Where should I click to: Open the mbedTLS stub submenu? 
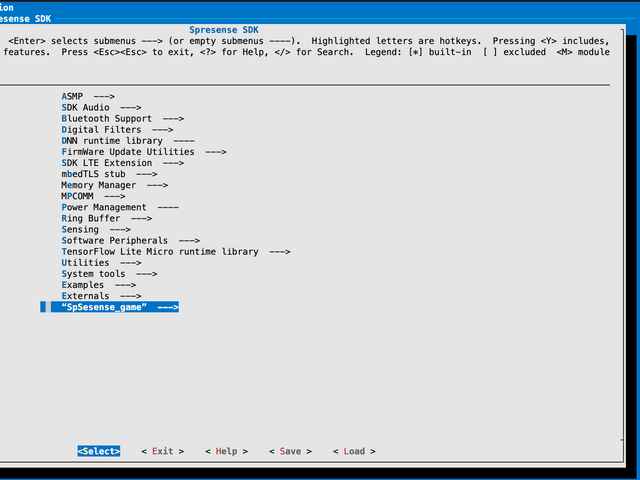coord(109,174)
